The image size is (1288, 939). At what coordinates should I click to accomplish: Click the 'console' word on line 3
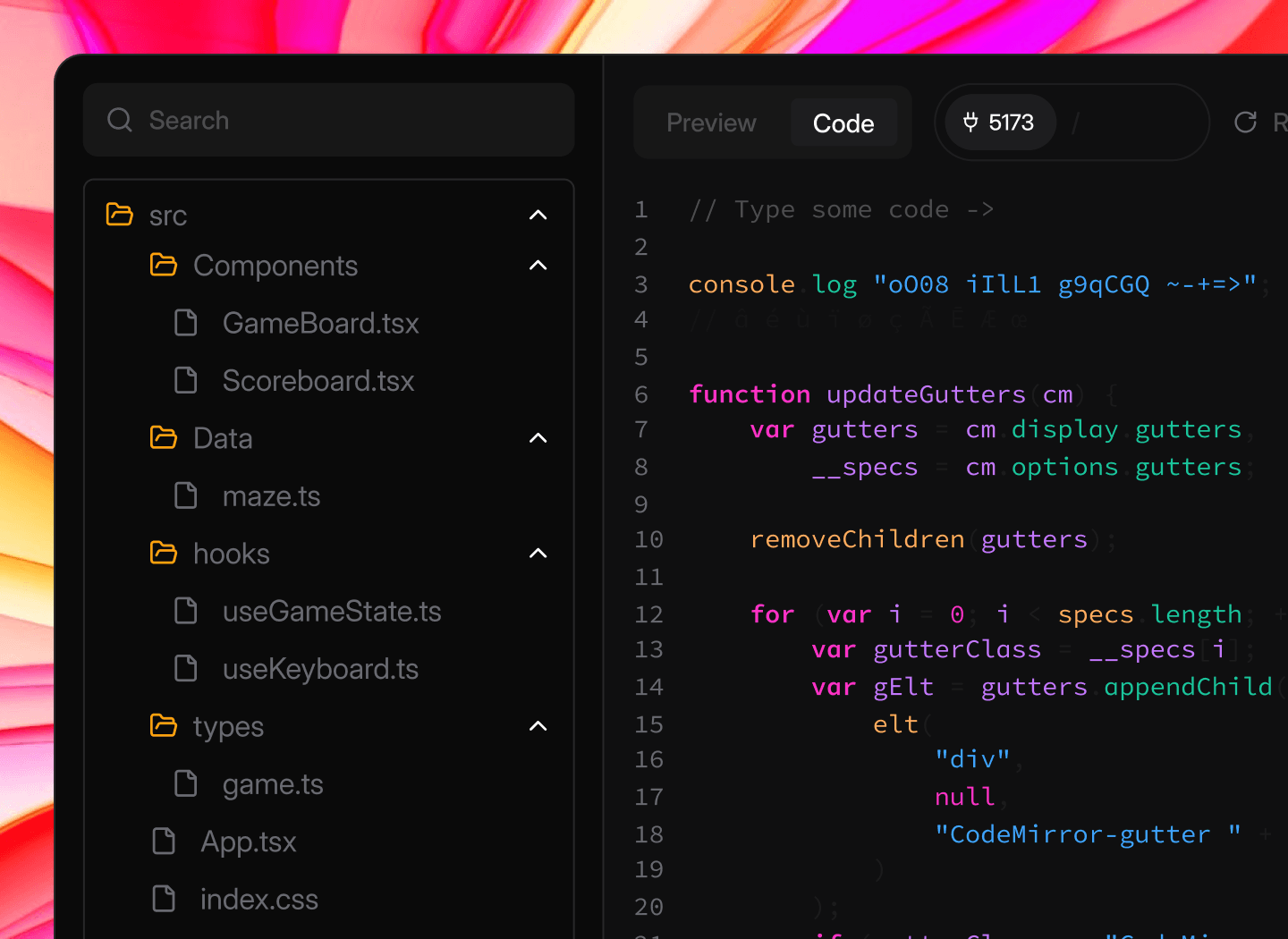coord(741,284)
